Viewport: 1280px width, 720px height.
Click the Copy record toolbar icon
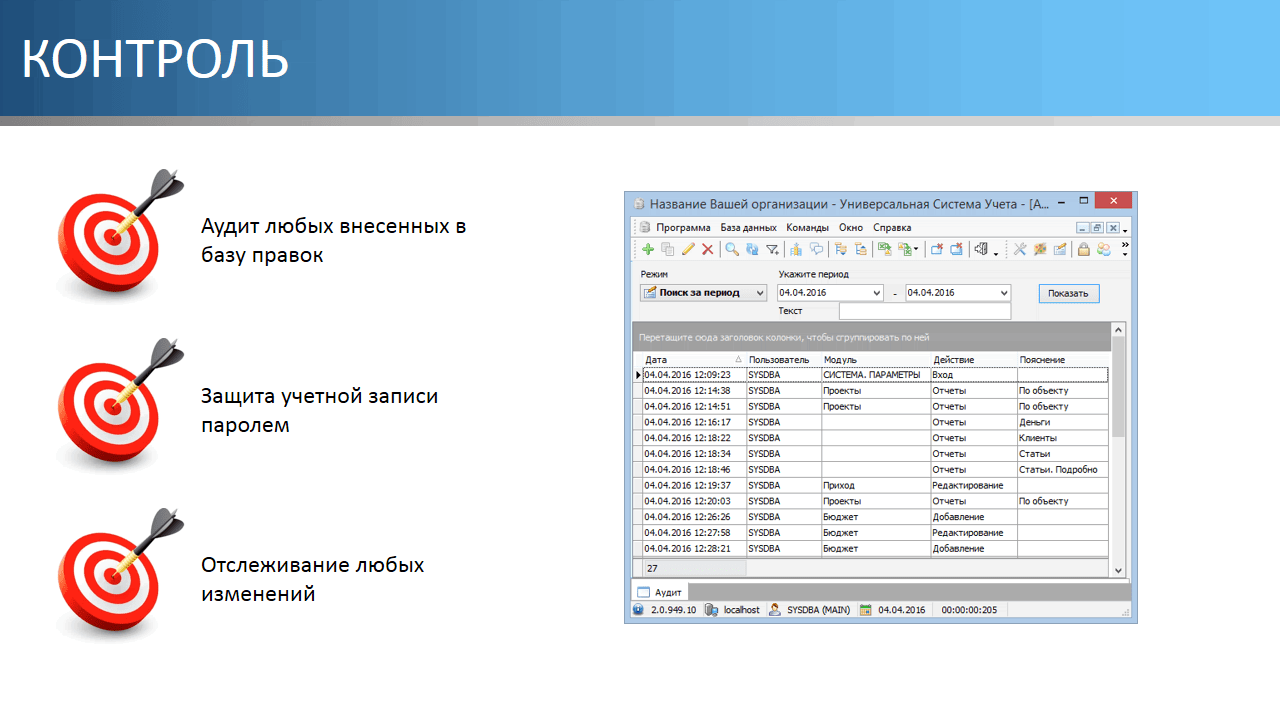pos(667,249)
